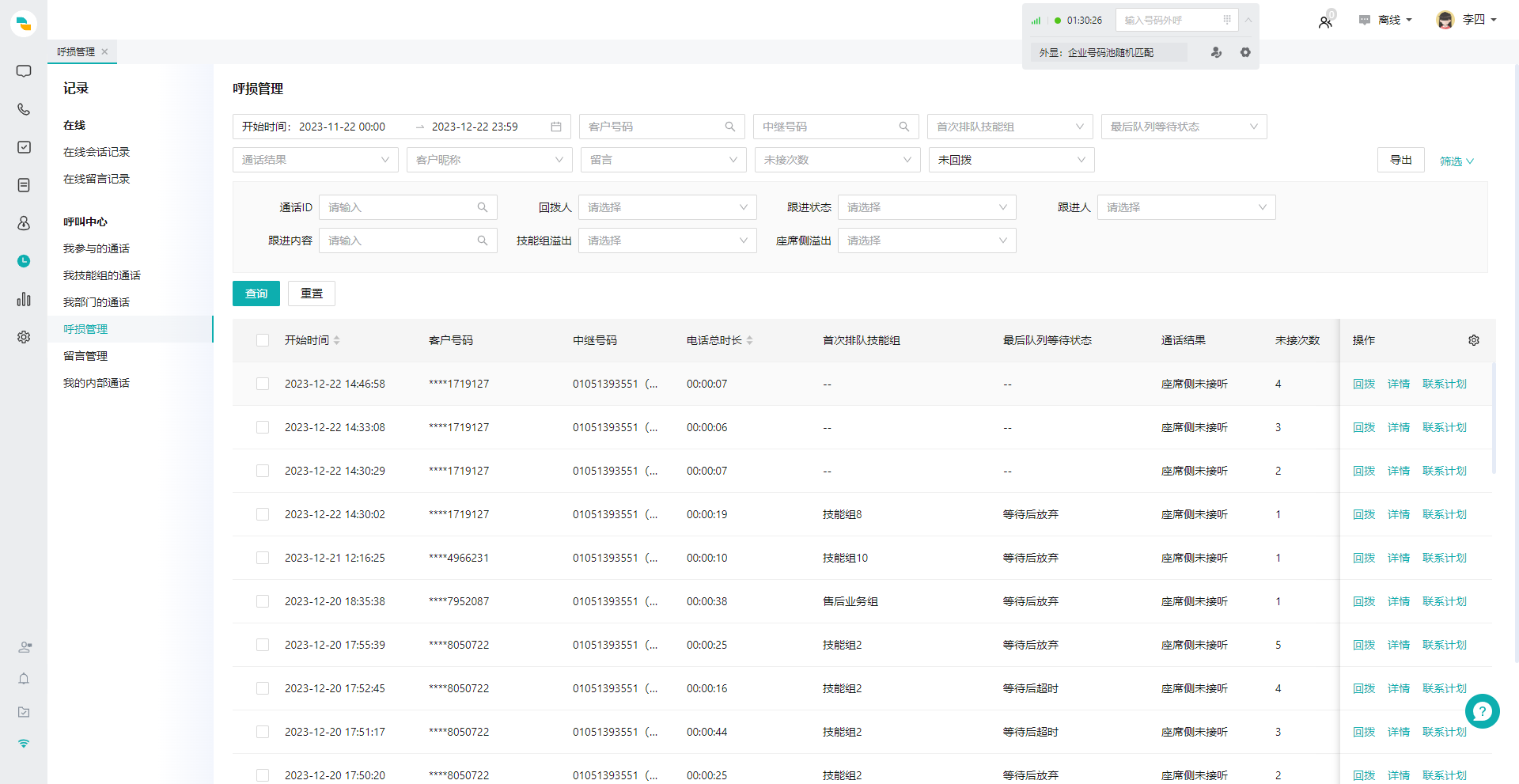Screen dimensions: 1519x784
Task: Click 回拨 for the 14:46:58 row
Action: pyautogui.click(x=1364, y=384)
